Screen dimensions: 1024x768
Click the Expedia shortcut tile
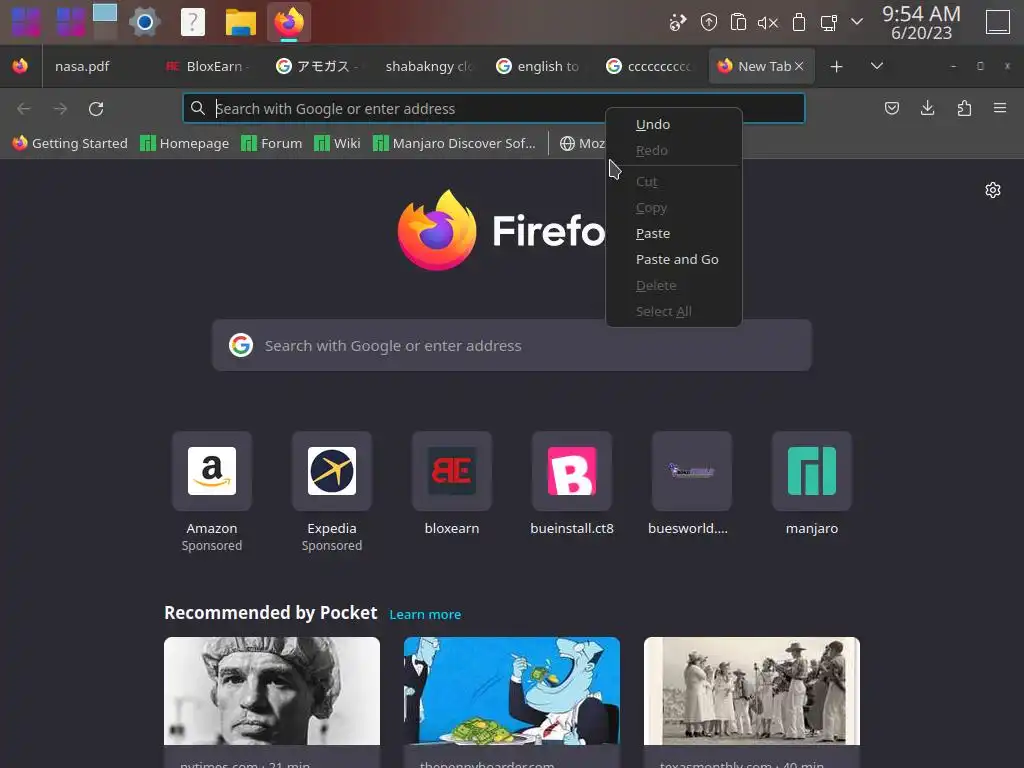[332, 471]
